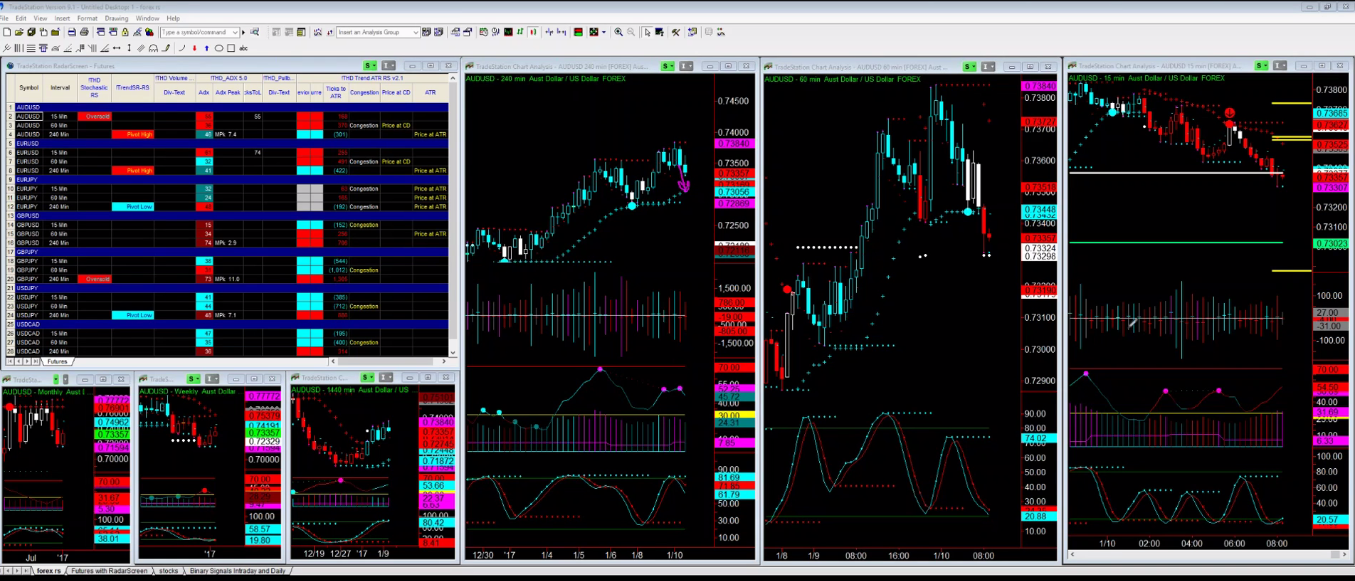Viewport: 1355px width, 581px height.
Task: Click the Zoom Out magnifier icon
Action: pyautogui.click(x=632, y=32)
